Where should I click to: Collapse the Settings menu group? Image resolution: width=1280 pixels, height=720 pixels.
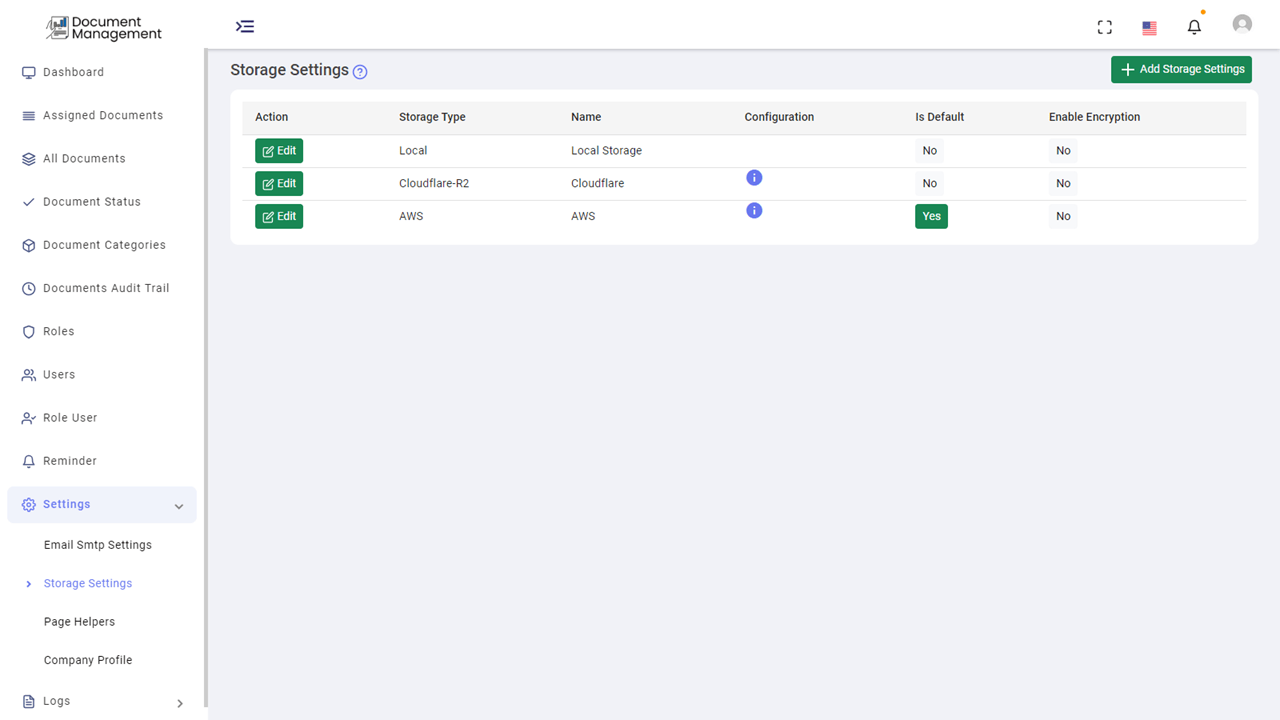[x=66, y=504]
